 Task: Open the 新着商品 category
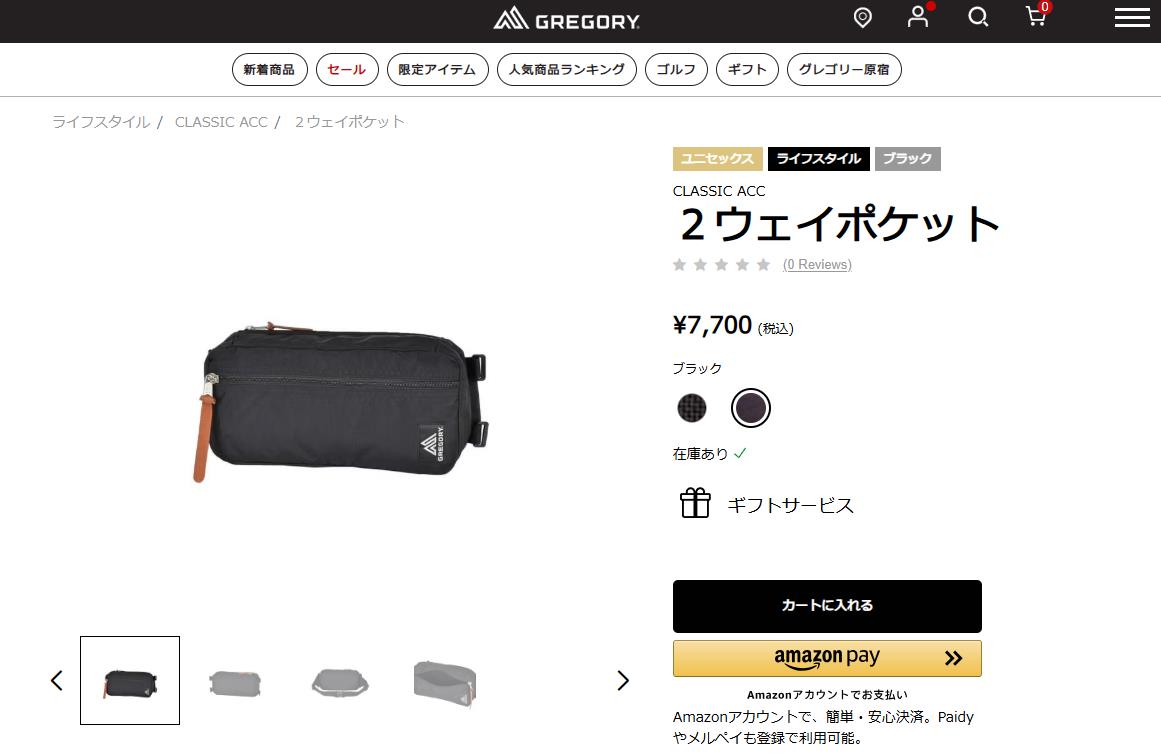coord(270,70)
